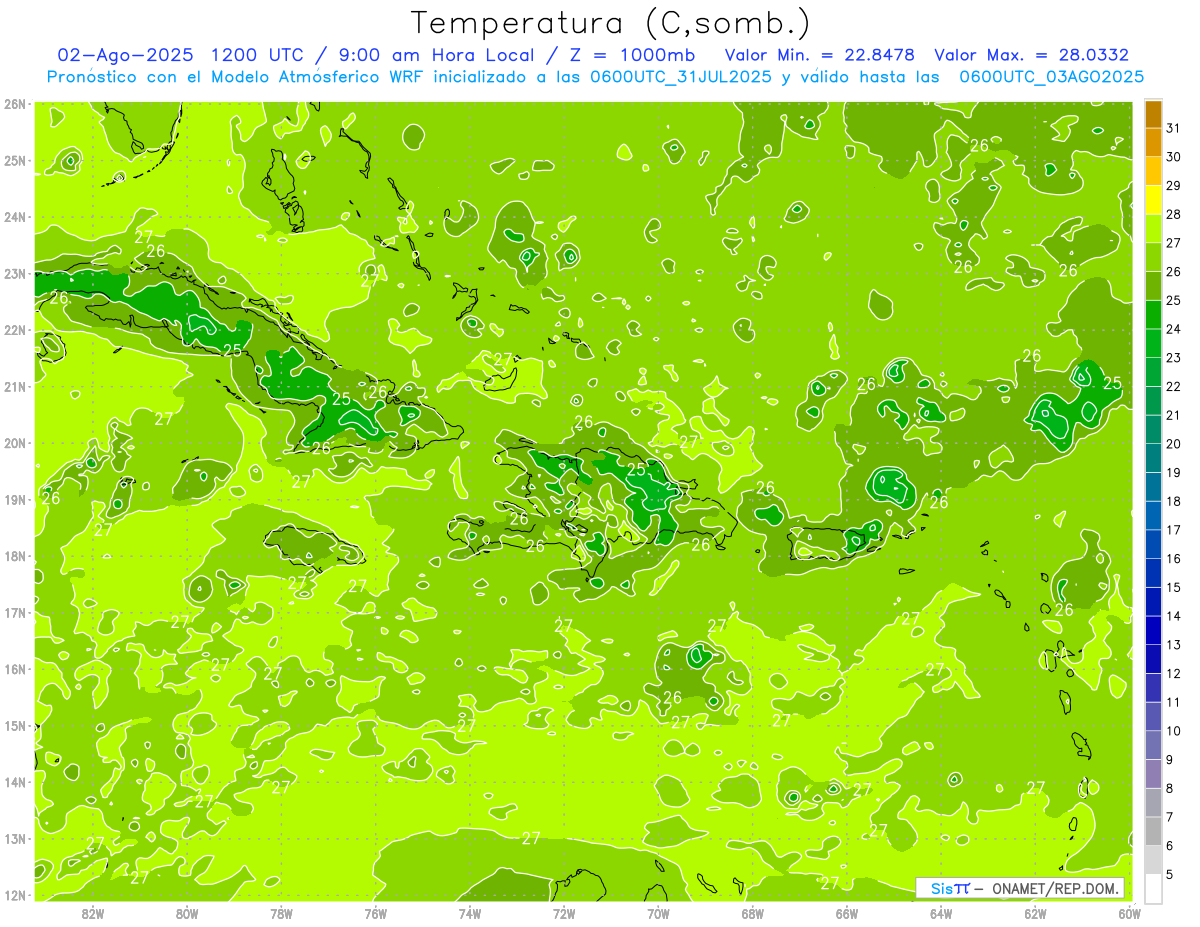This screenshot has width=1200, height=927.
Task: Pick the dark blue swatch between 13 and 14
Action: tap(1153, 631)
